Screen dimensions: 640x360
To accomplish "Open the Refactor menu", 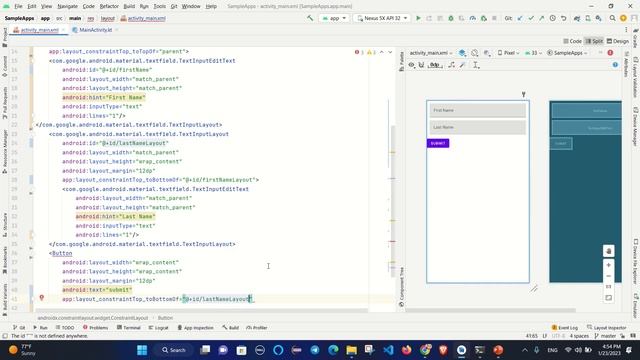I will 109,7.
